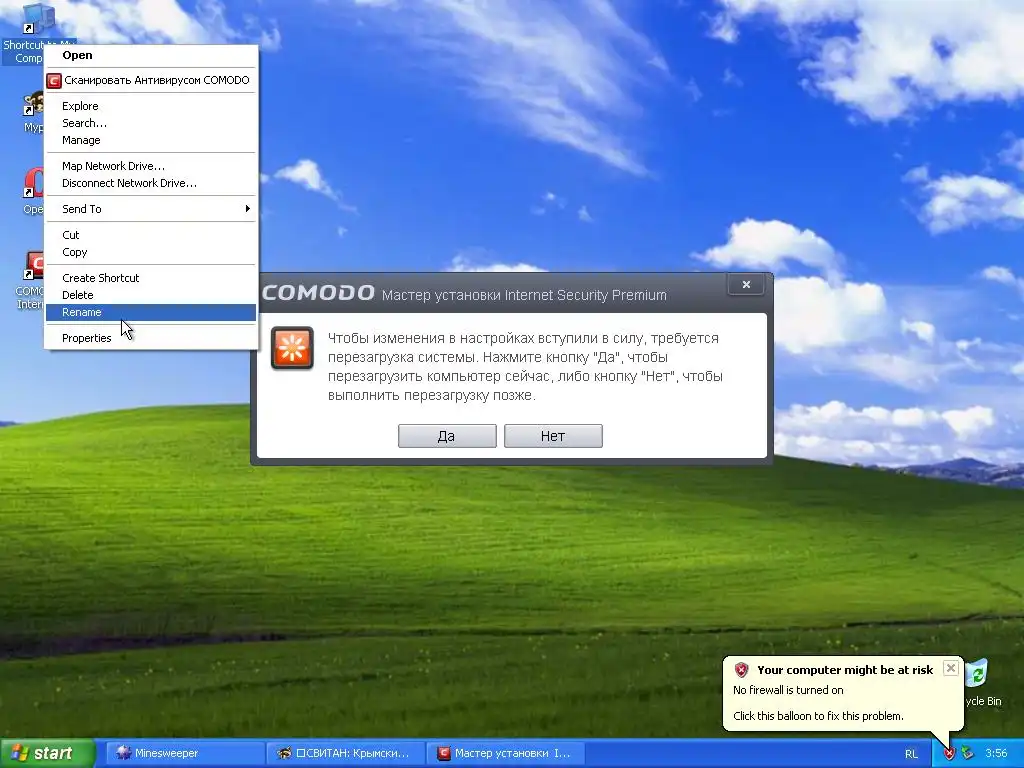The width and height of the screenshot is (1024, 768).
Task: Click the orange COMODO restart icon in dialog
Action: 292,348
